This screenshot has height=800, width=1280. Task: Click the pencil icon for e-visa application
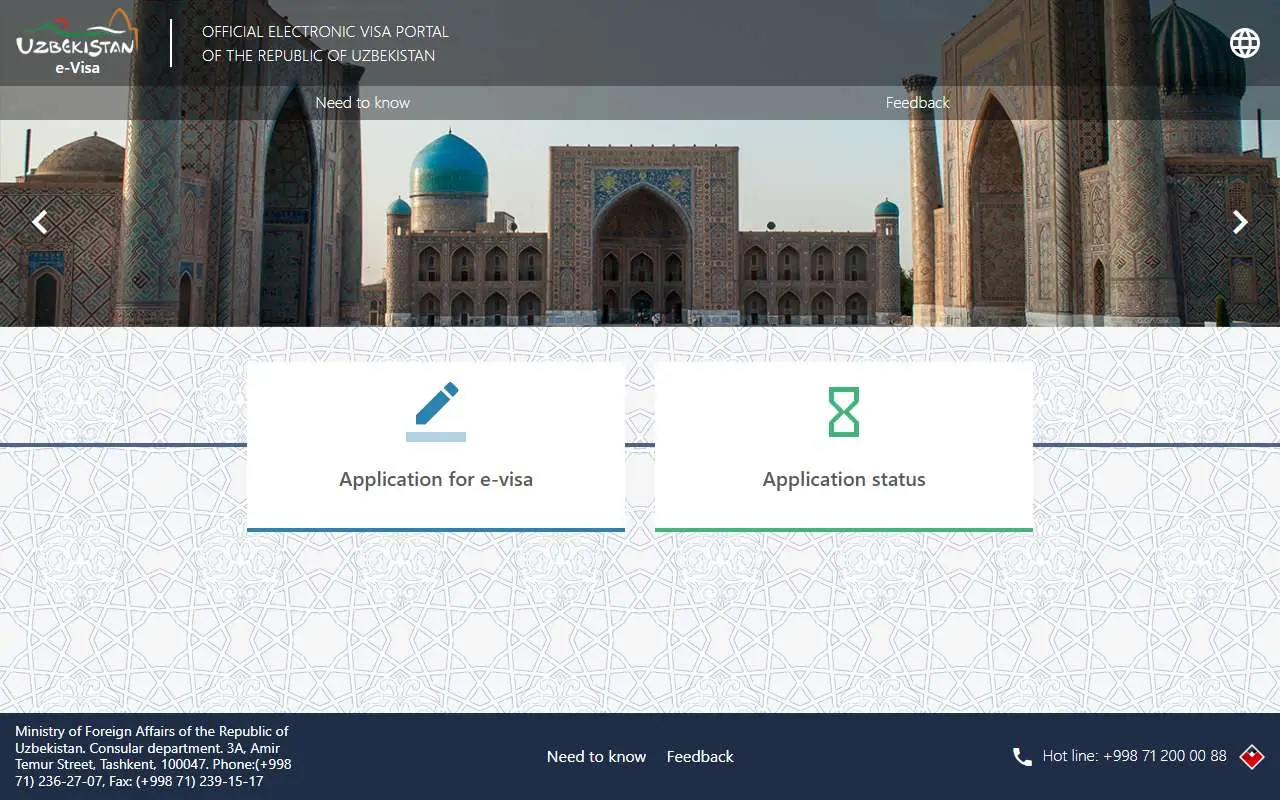point(436,411)
